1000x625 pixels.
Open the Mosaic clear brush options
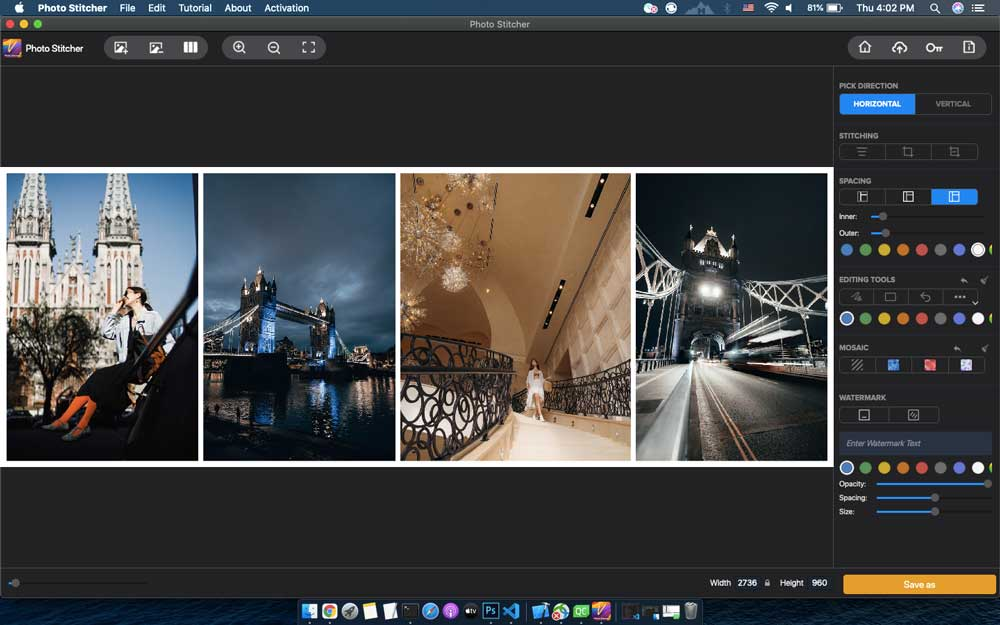858,364
